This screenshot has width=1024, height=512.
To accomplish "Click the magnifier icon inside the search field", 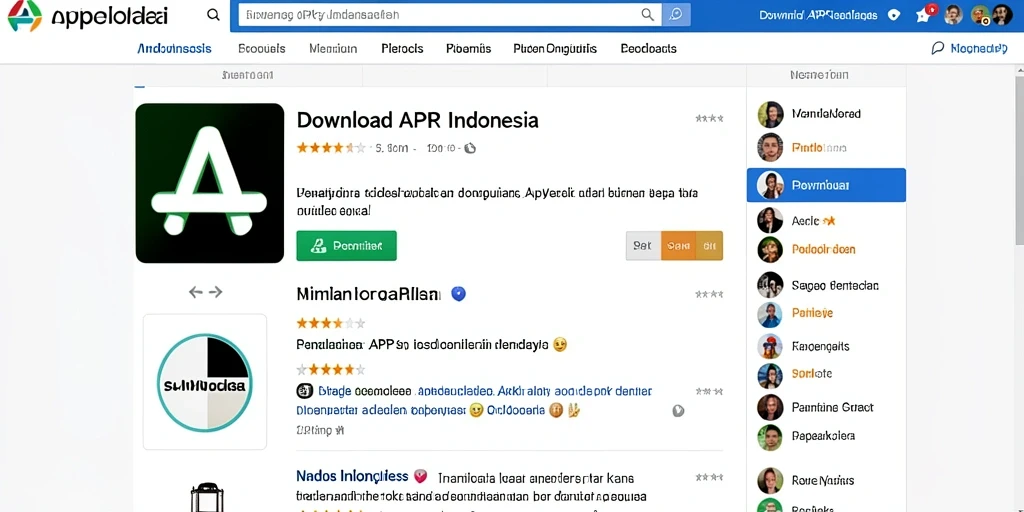I will click(647, 14).
